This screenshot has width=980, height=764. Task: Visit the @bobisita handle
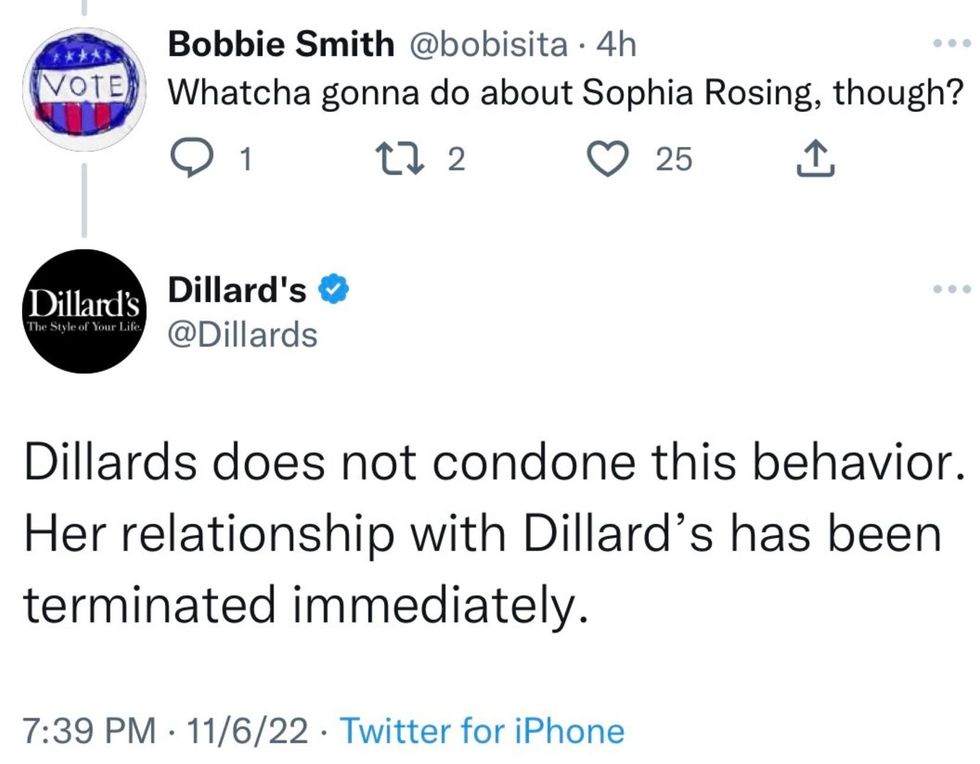click(485, 43)
